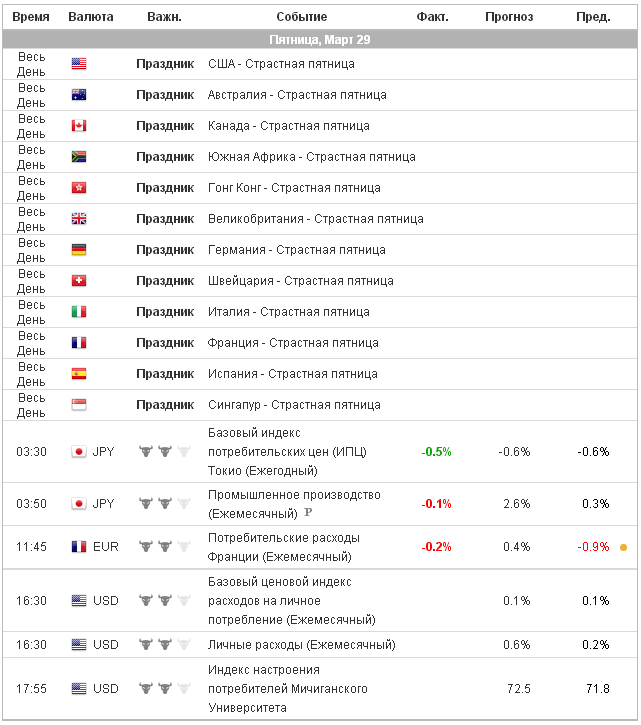The image size is (641, 725).
Task: Click the preliminary 'P' icon beside Промышленное производство
Action: point(308,513)
